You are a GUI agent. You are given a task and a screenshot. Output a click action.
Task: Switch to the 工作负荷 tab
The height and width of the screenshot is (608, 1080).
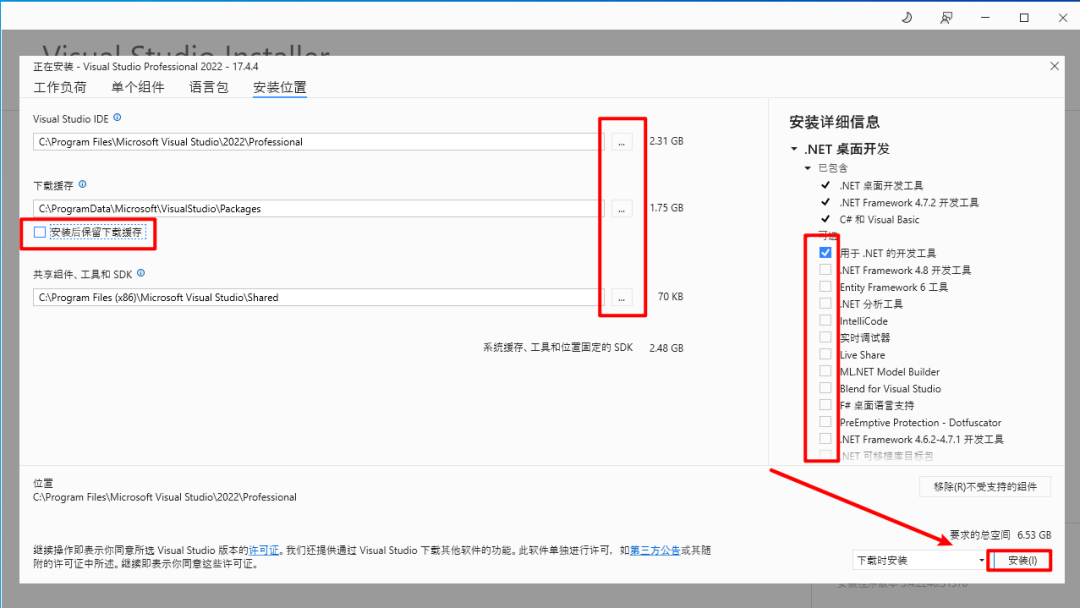coord(60,87)
